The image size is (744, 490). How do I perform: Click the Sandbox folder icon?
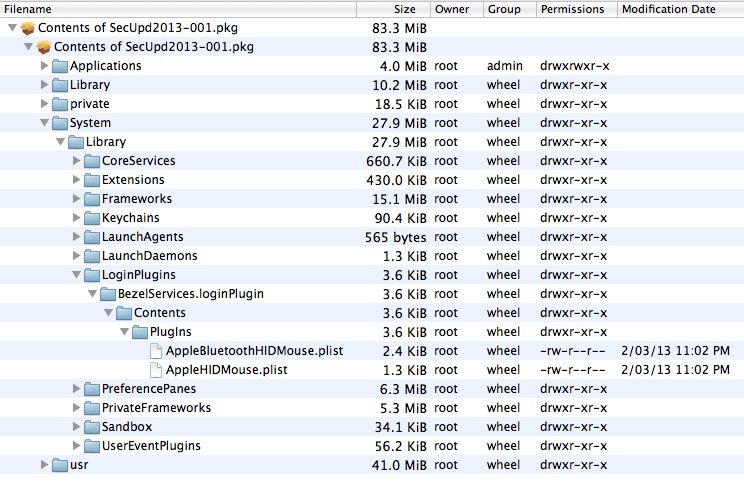pyautogui.click(x=92, y=426)
